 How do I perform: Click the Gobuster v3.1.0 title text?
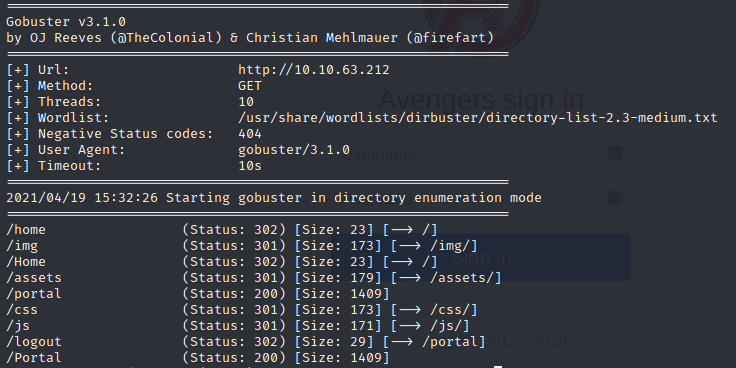pyautogui.click(x=66, y=22)
